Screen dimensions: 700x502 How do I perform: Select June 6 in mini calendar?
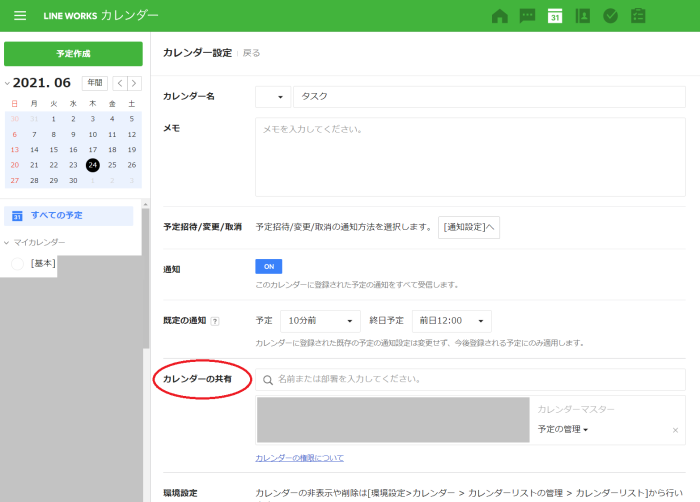[x=15, y=134]
